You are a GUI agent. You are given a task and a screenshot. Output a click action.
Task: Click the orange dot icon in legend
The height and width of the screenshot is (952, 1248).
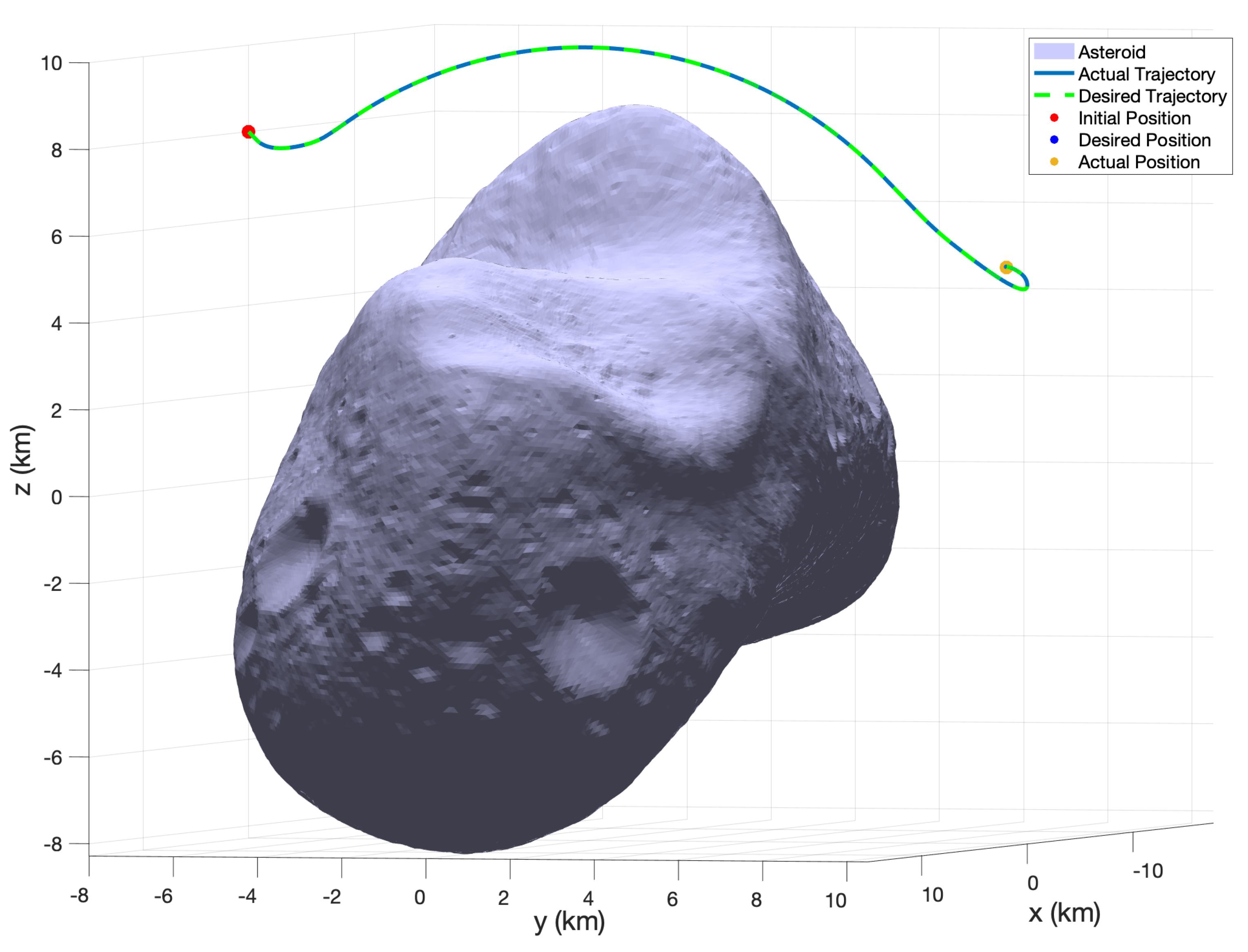click(x=1054, y=162)
